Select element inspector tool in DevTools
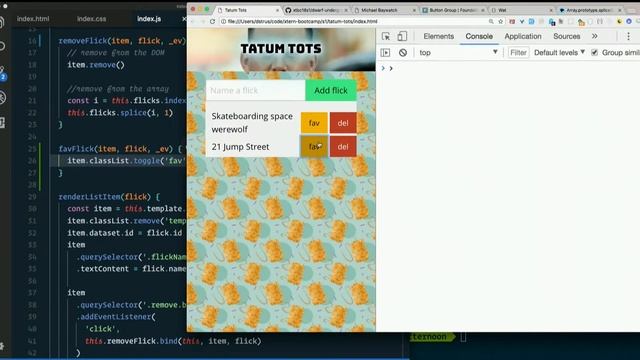Image resolution: width=640 pixels, height=360 pixels. [386, 36]
